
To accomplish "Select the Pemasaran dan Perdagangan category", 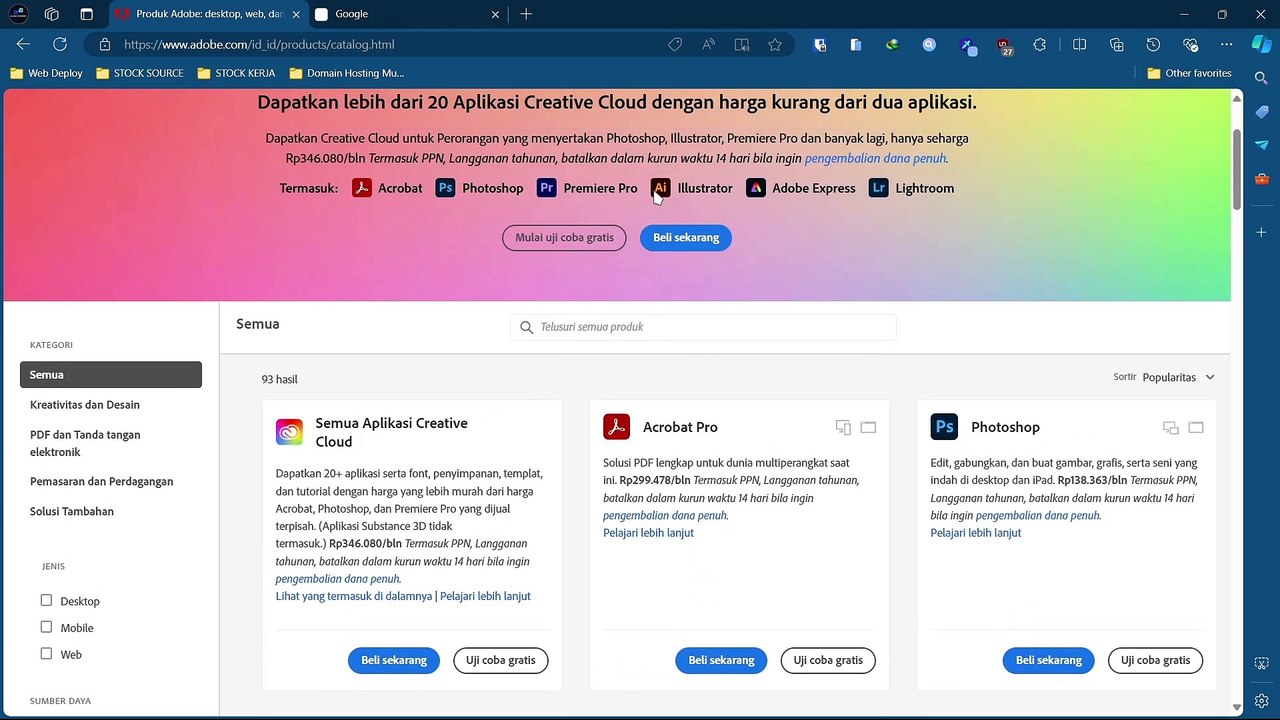I will (102, 481).
